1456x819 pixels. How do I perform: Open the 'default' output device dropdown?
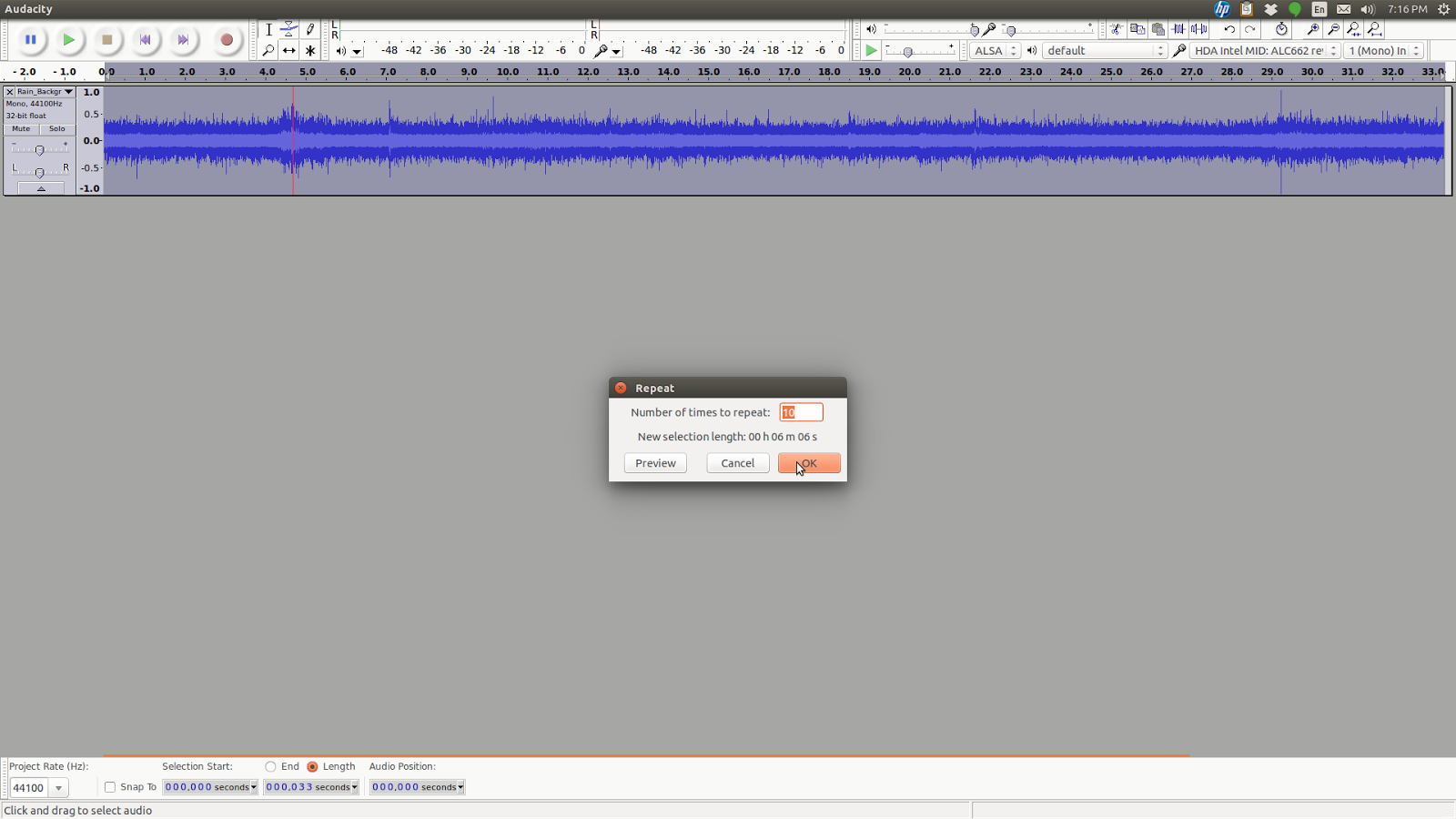click(1105, 51)
